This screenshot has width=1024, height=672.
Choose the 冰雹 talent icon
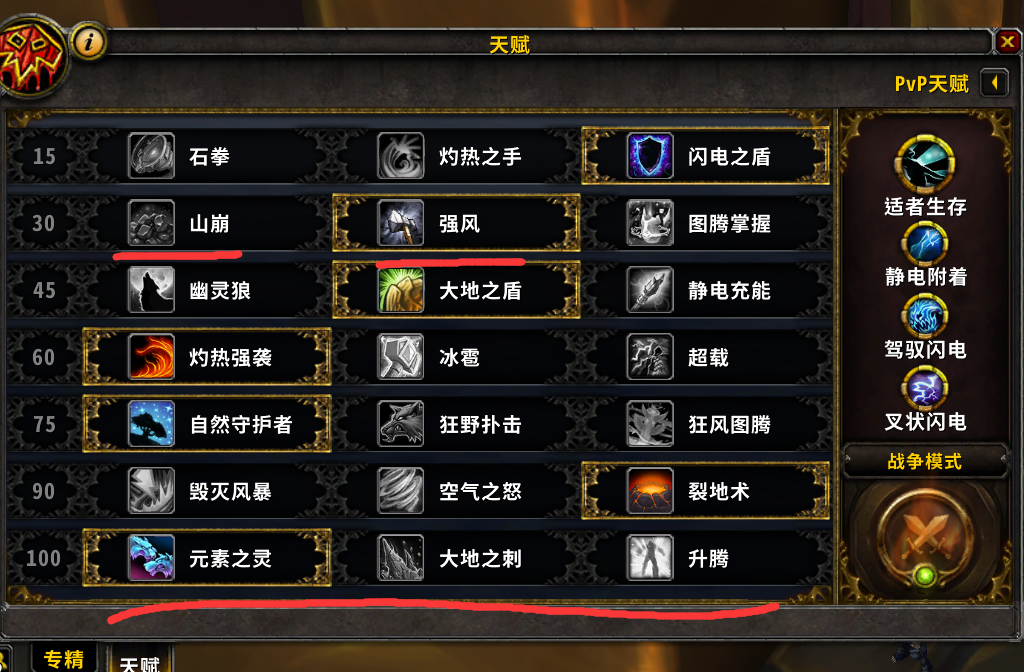(400, 357)
